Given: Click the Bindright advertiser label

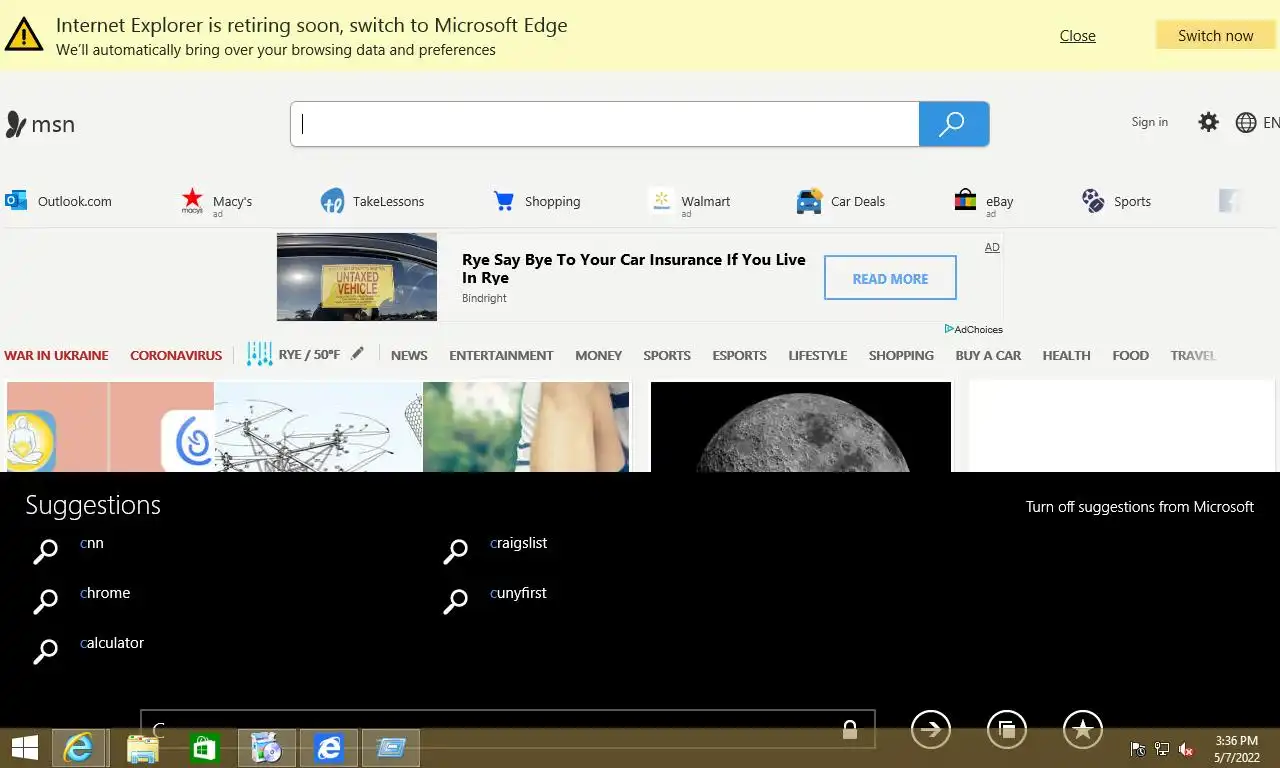Looking at the screenshot, I should tap(484, 298).
